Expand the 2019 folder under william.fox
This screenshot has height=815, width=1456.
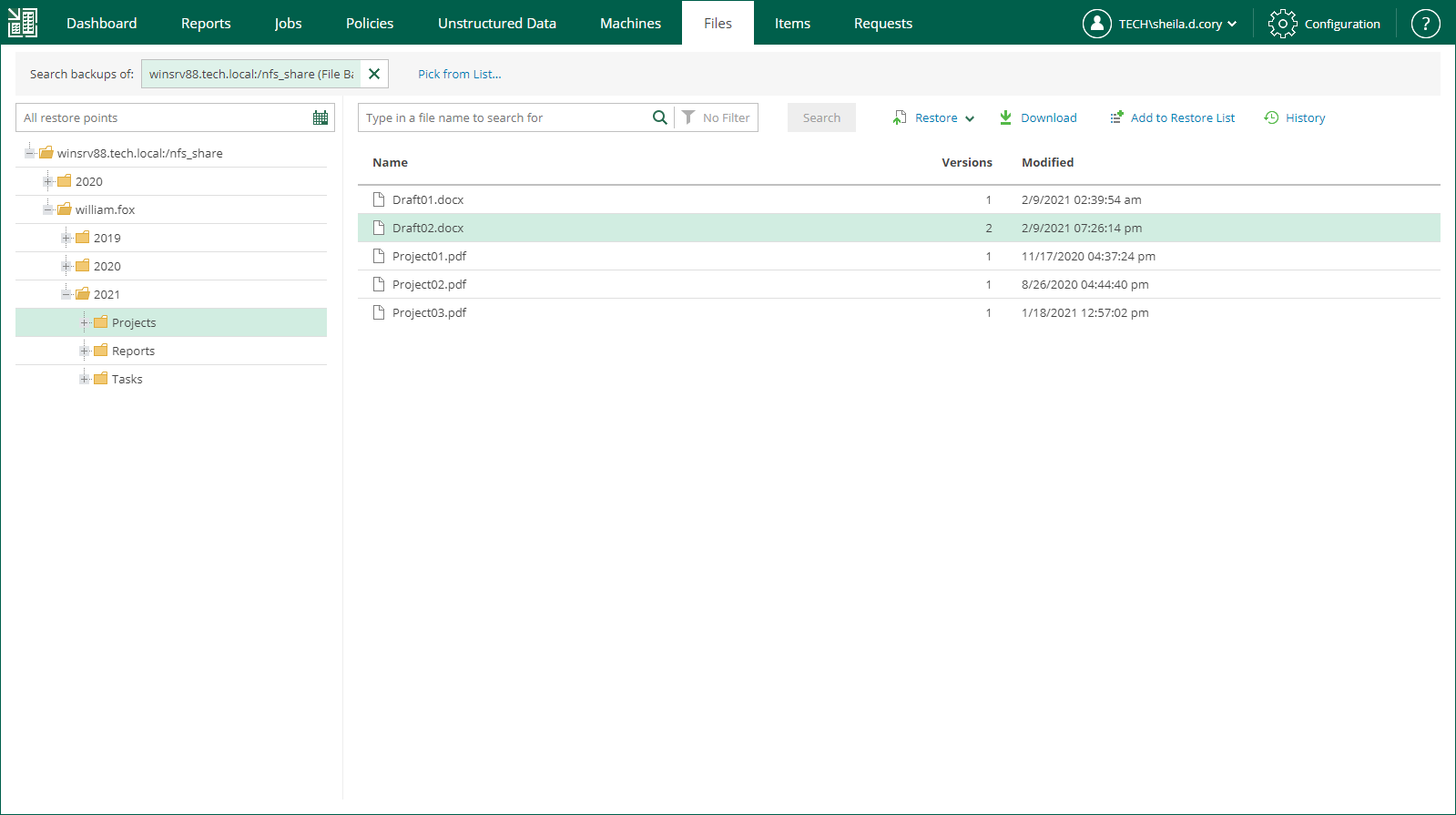coord(66,238)
